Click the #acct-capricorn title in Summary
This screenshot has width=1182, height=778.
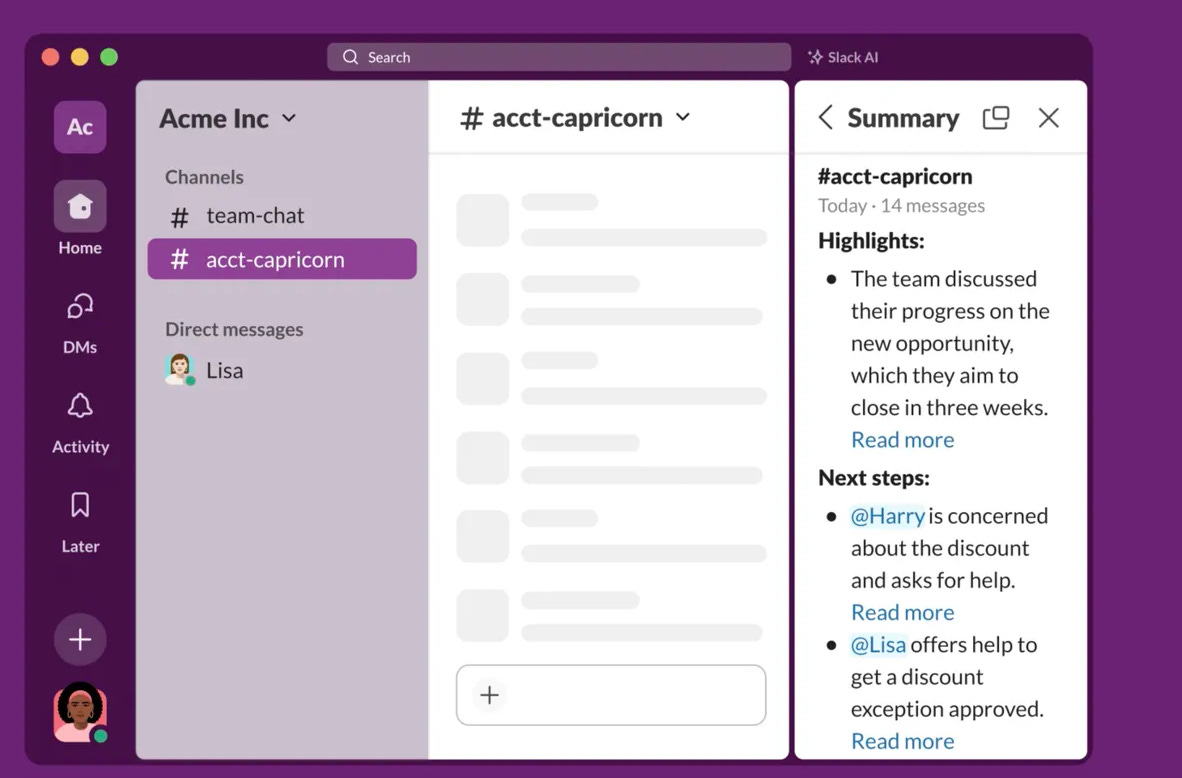(895, 176)
